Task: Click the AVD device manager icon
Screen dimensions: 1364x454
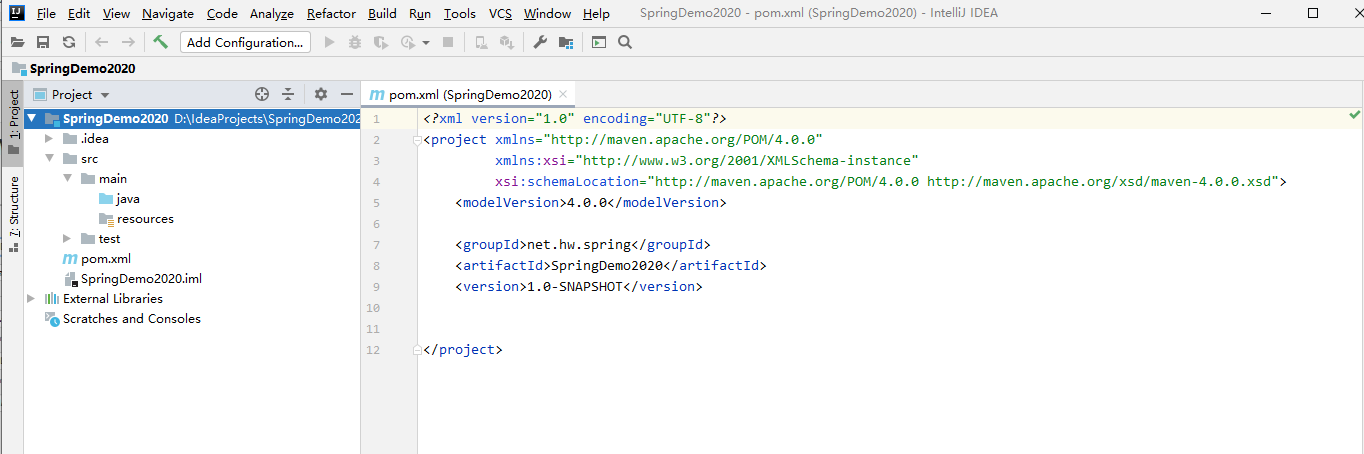Action: [481, 42]
